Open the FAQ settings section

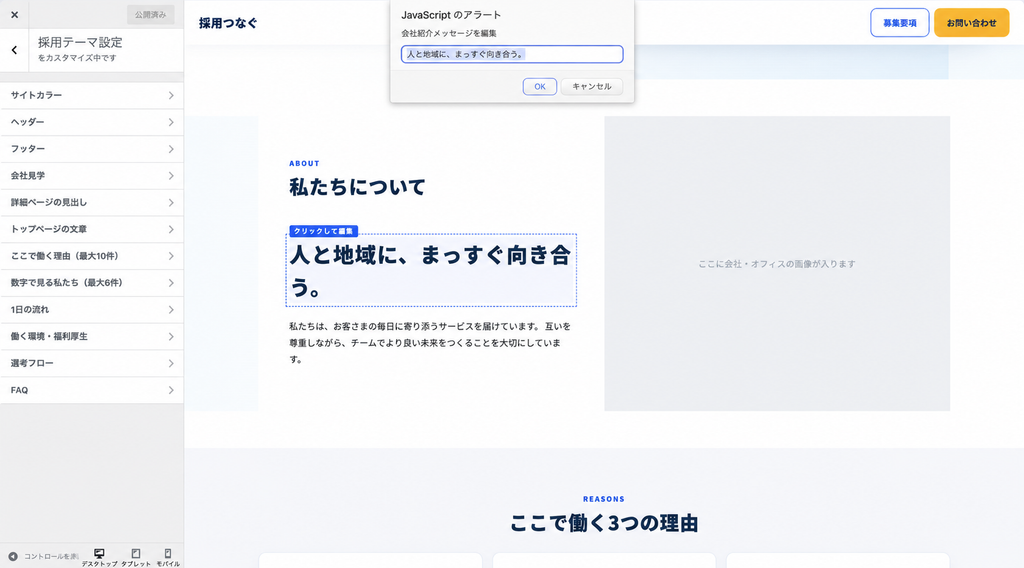tap(92, 390)
